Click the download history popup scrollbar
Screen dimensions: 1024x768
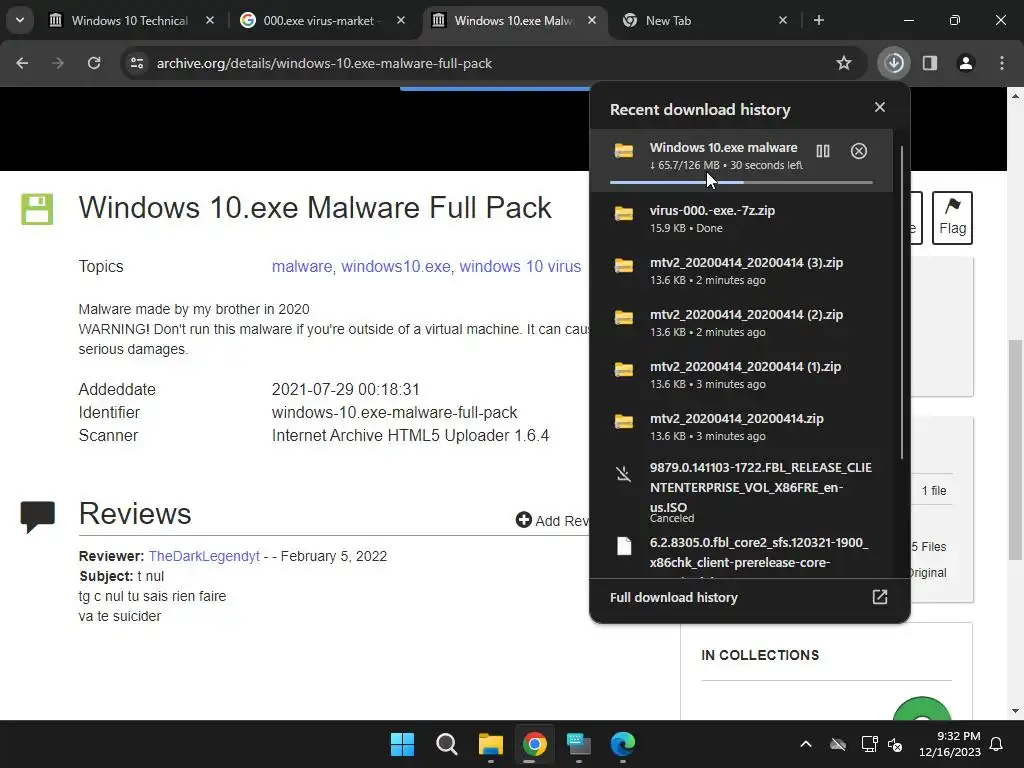(x=902, y=300)
